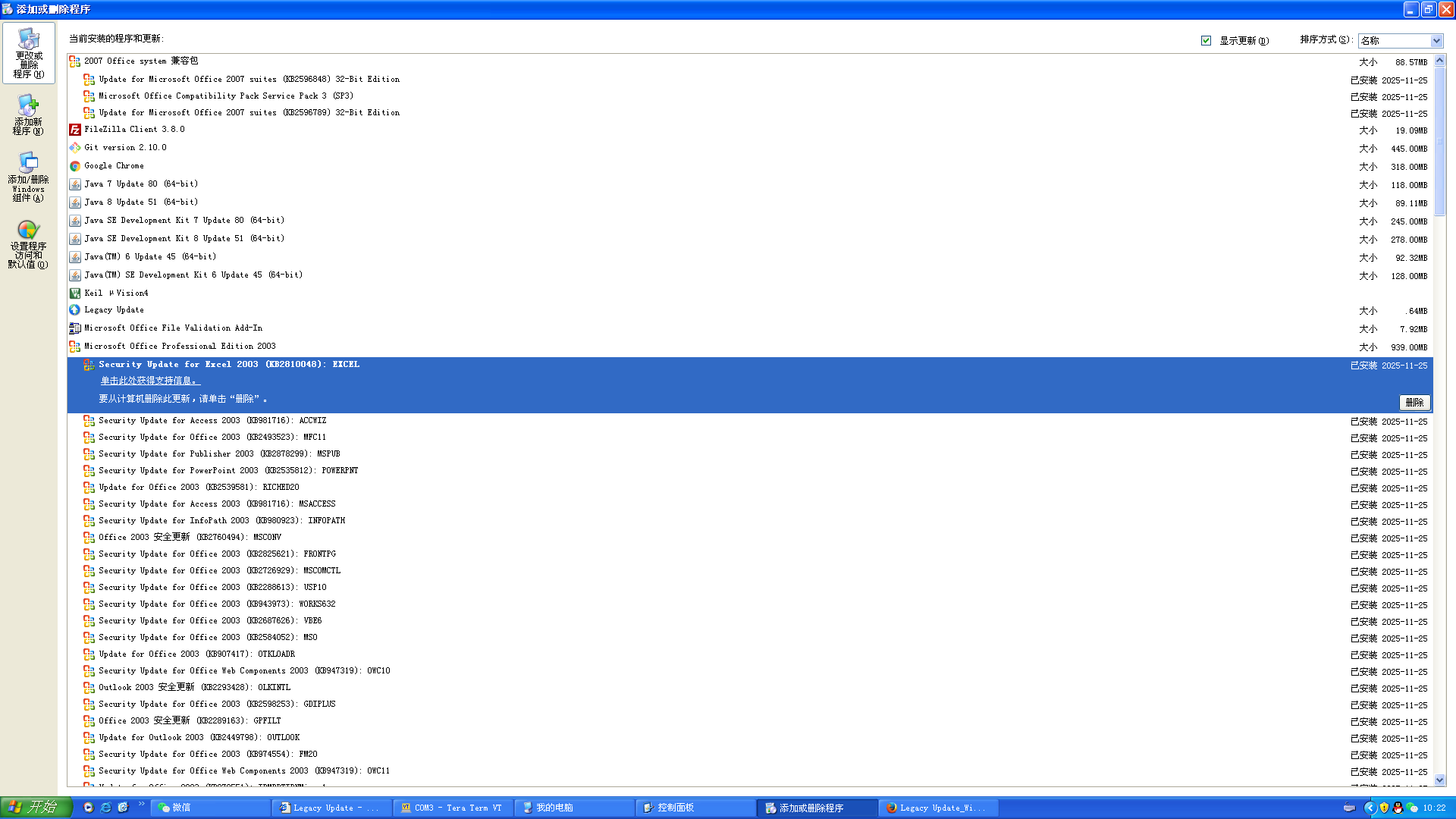
Task: Open the Start menu button
Action: pyautogui.click(x=35, y=808)
